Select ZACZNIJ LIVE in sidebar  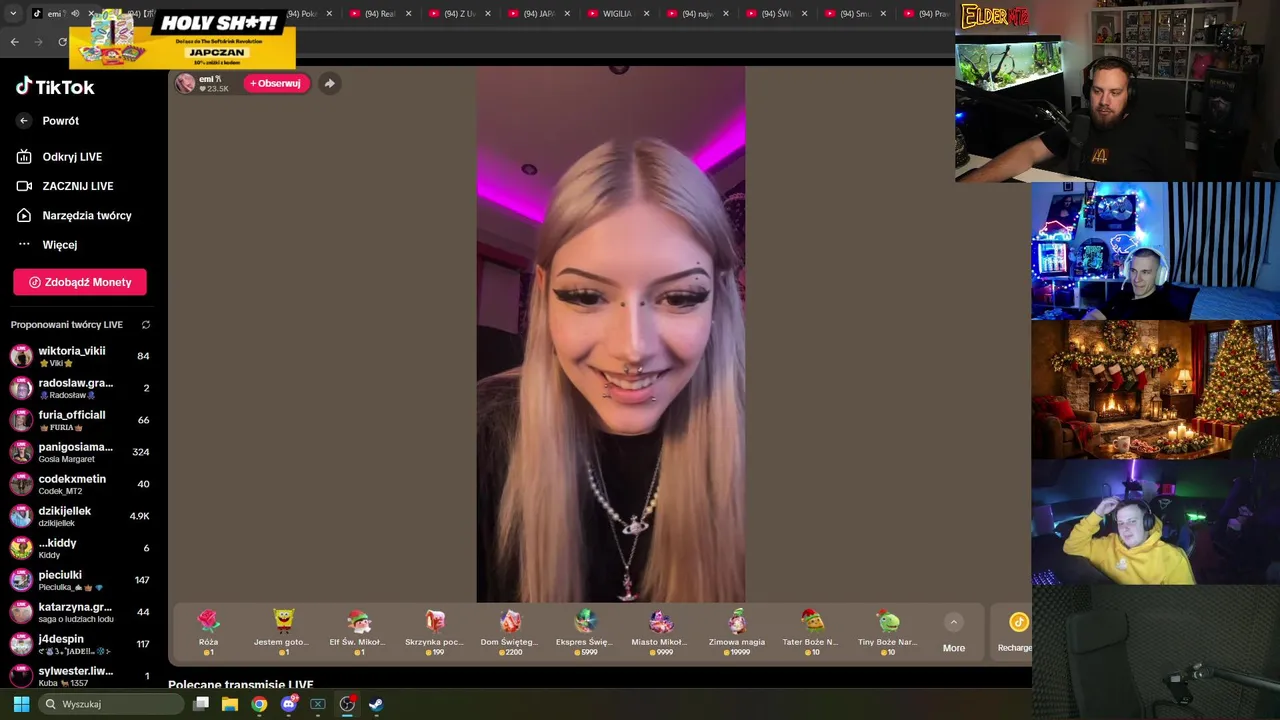[x=66, y=186]
